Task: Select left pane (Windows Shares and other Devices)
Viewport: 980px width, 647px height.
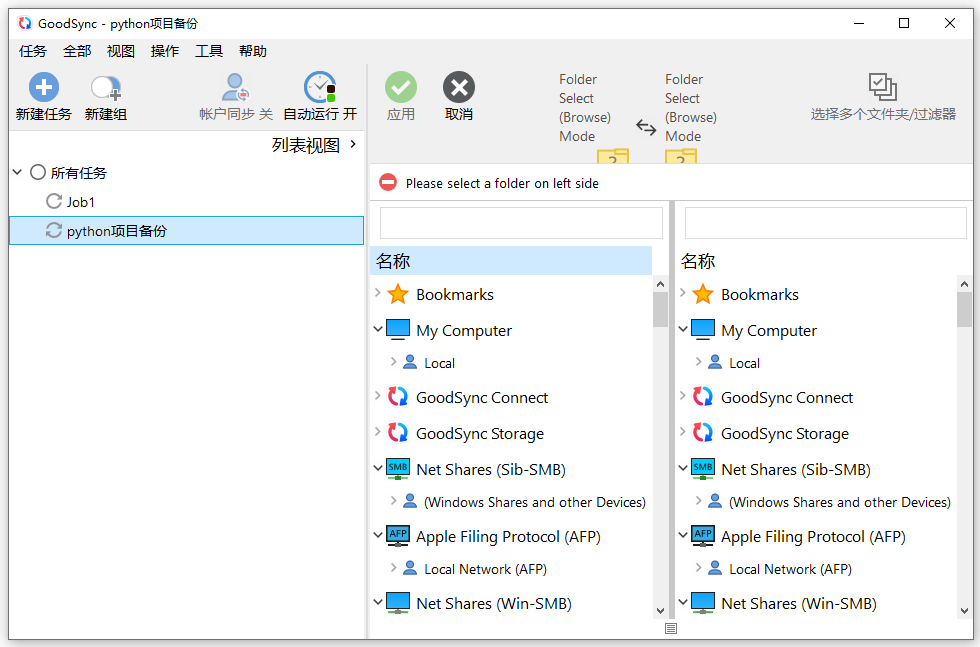Action: click(x=534, y=502)
